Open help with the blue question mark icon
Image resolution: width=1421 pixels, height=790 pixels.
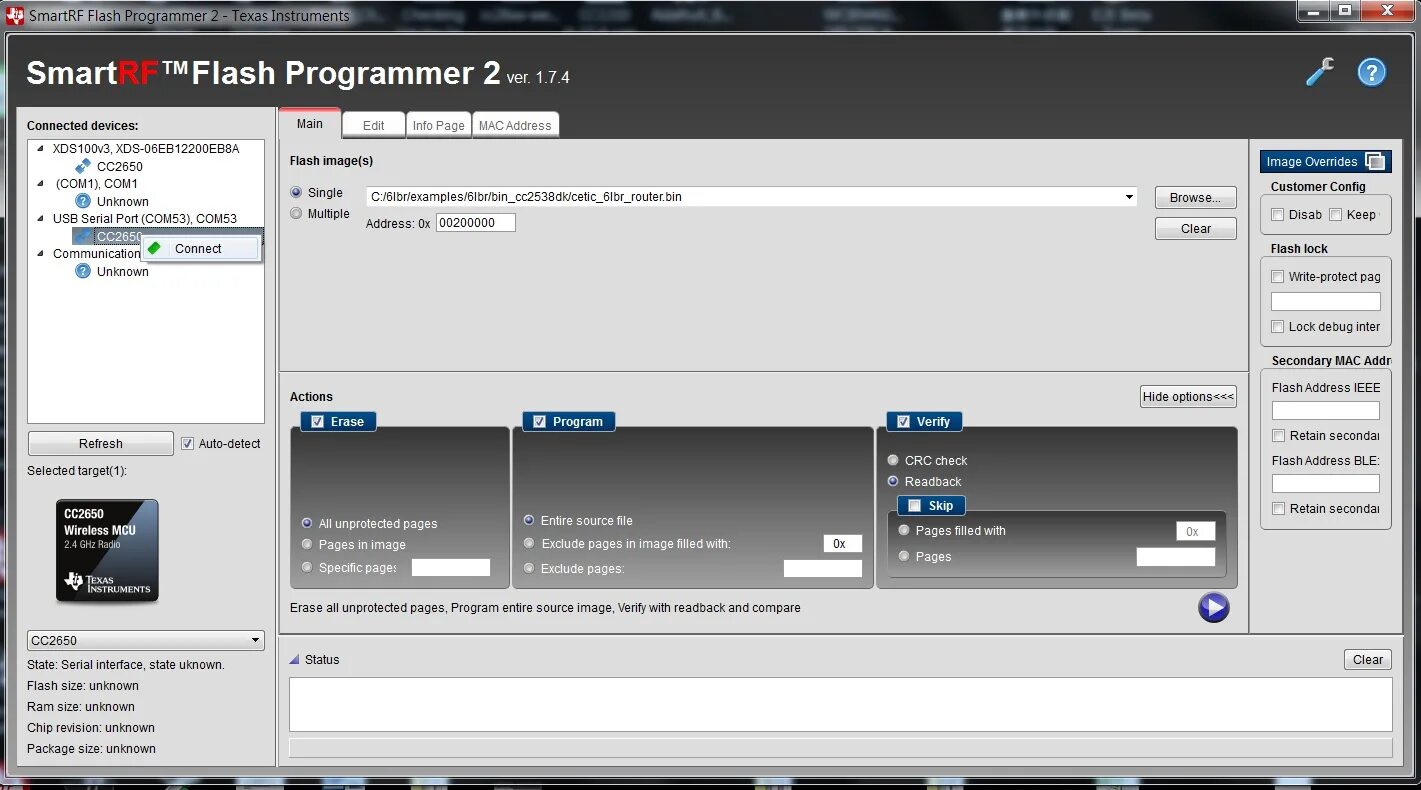pos(1371,72)
